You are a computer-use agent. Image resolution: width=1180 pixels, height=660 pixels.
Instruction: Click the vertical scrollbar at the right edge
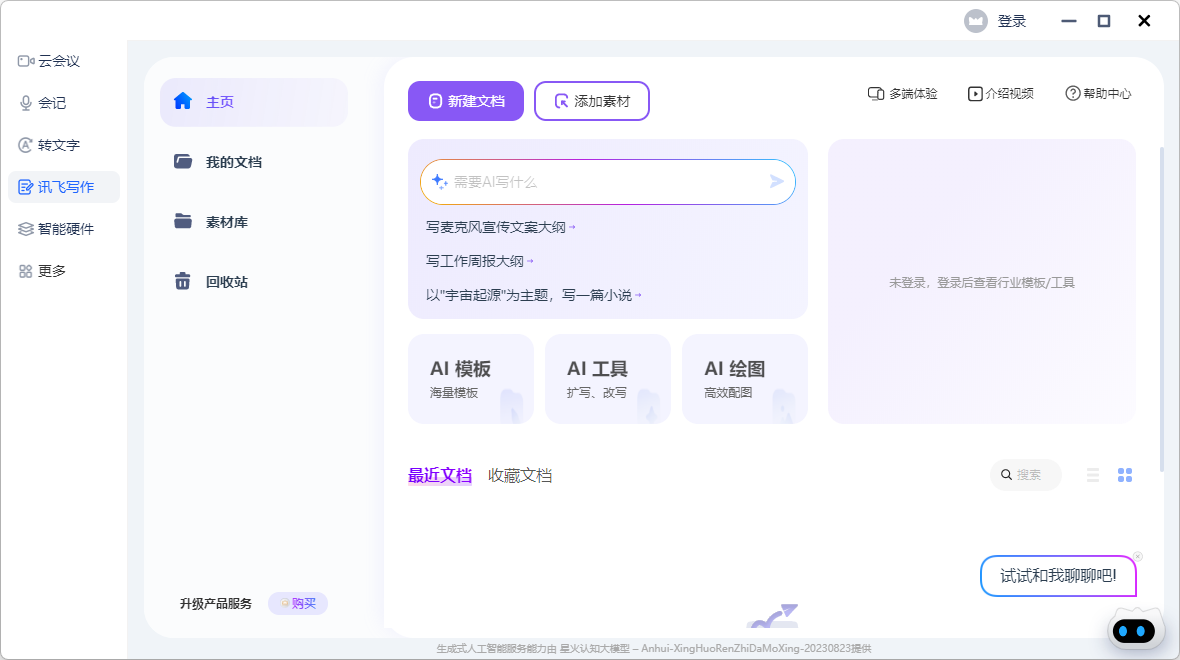coord(1163,309)
